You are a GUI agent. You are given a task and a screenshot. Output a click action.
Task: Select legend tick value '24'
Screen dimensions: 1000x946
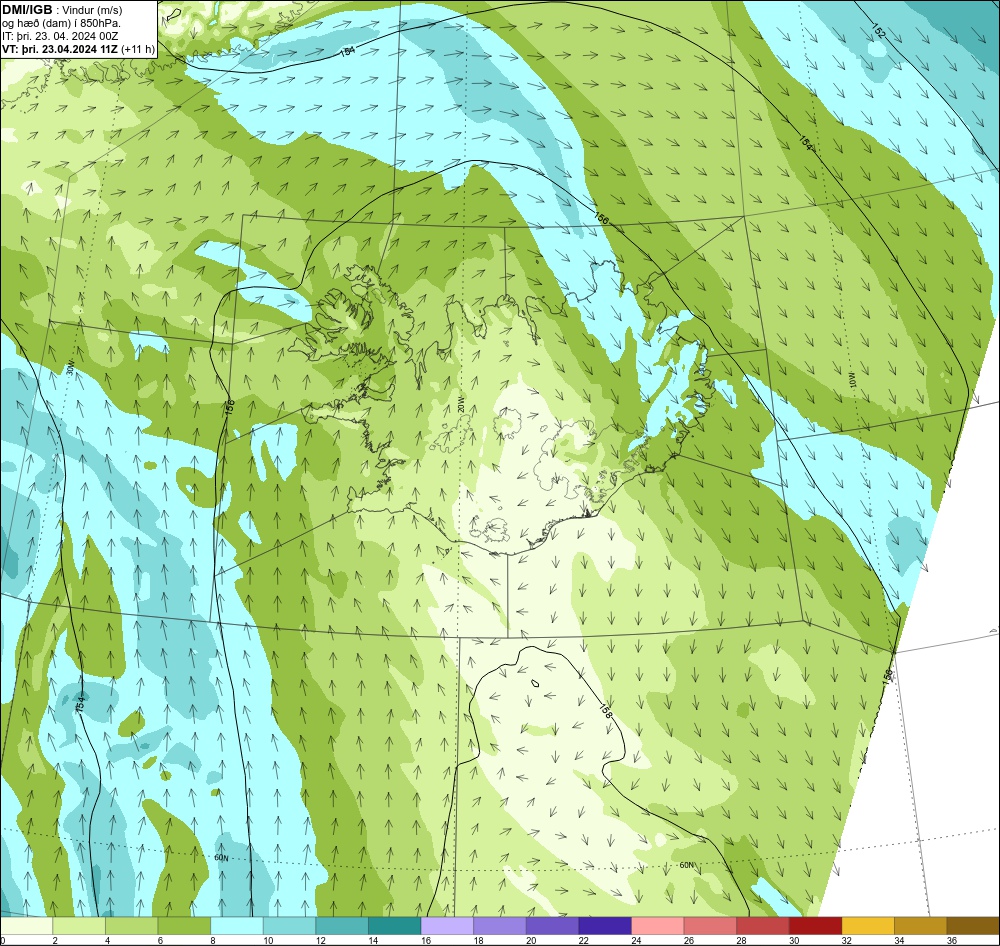click(636, 940)
